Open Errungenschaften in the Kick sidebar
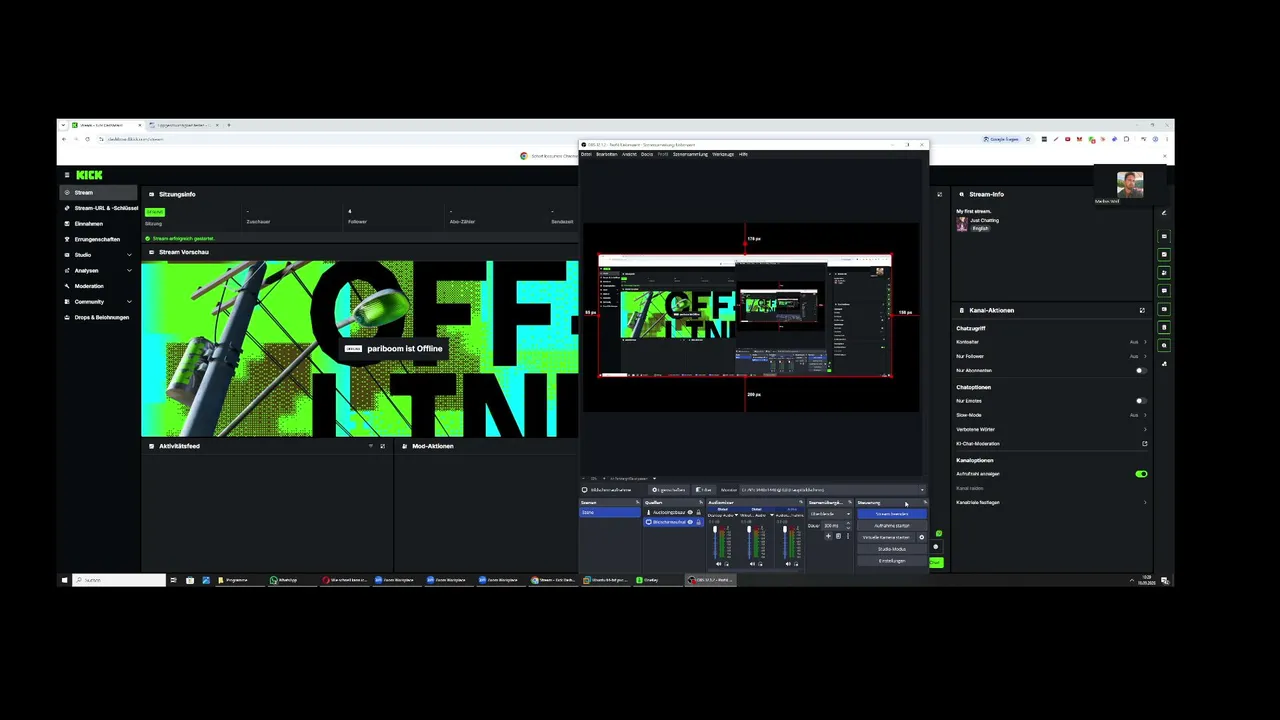The image size is (1280, 720). point(98,239)
